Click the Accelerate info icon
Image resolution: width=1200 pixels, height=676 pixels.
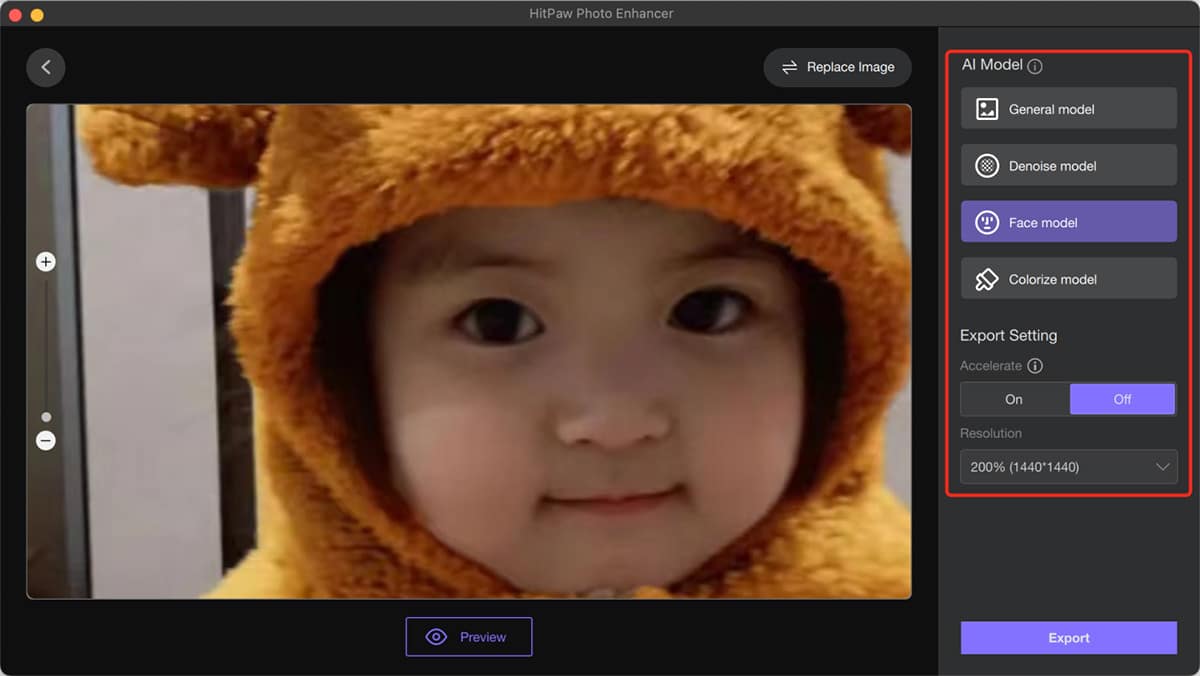click(1035, 366)
